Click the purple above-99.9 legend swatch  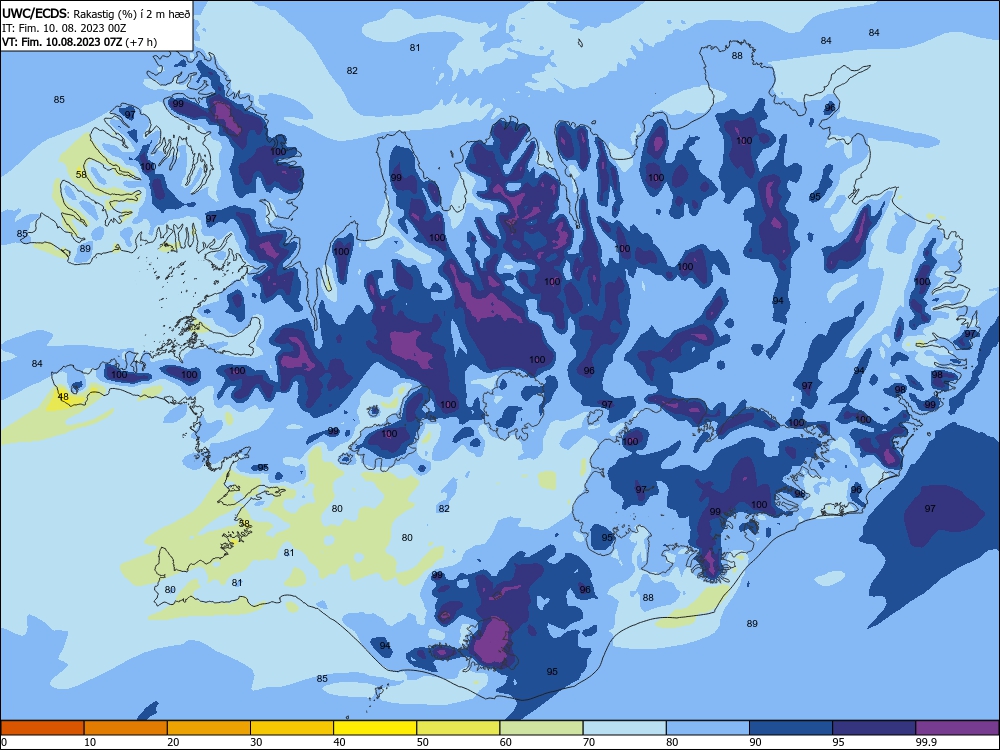pos(957,728)
